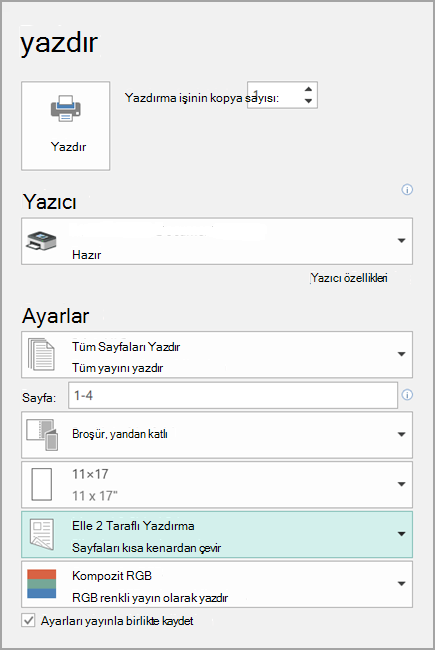Click the Sayfa page range field

pyautogui.click(x=233, y=395)
